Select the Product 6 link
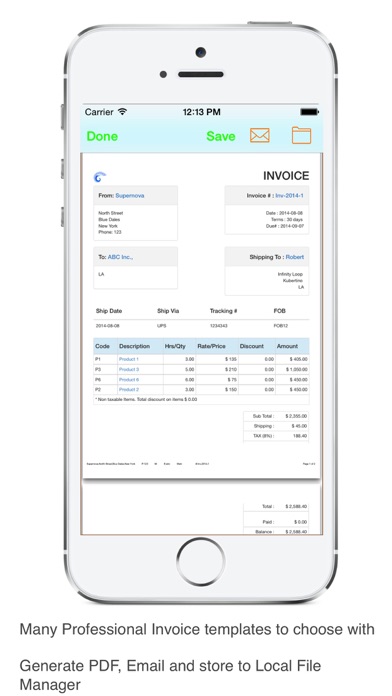Viewport: 392px width, 696px height. [129, 380]
